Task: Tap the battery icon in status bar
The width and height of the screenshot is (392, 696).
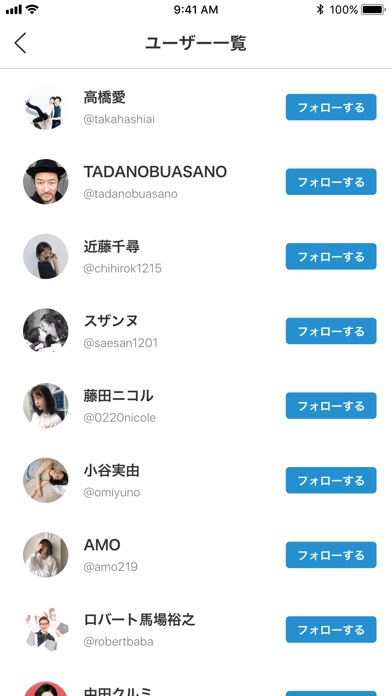Action: point(373,9)
